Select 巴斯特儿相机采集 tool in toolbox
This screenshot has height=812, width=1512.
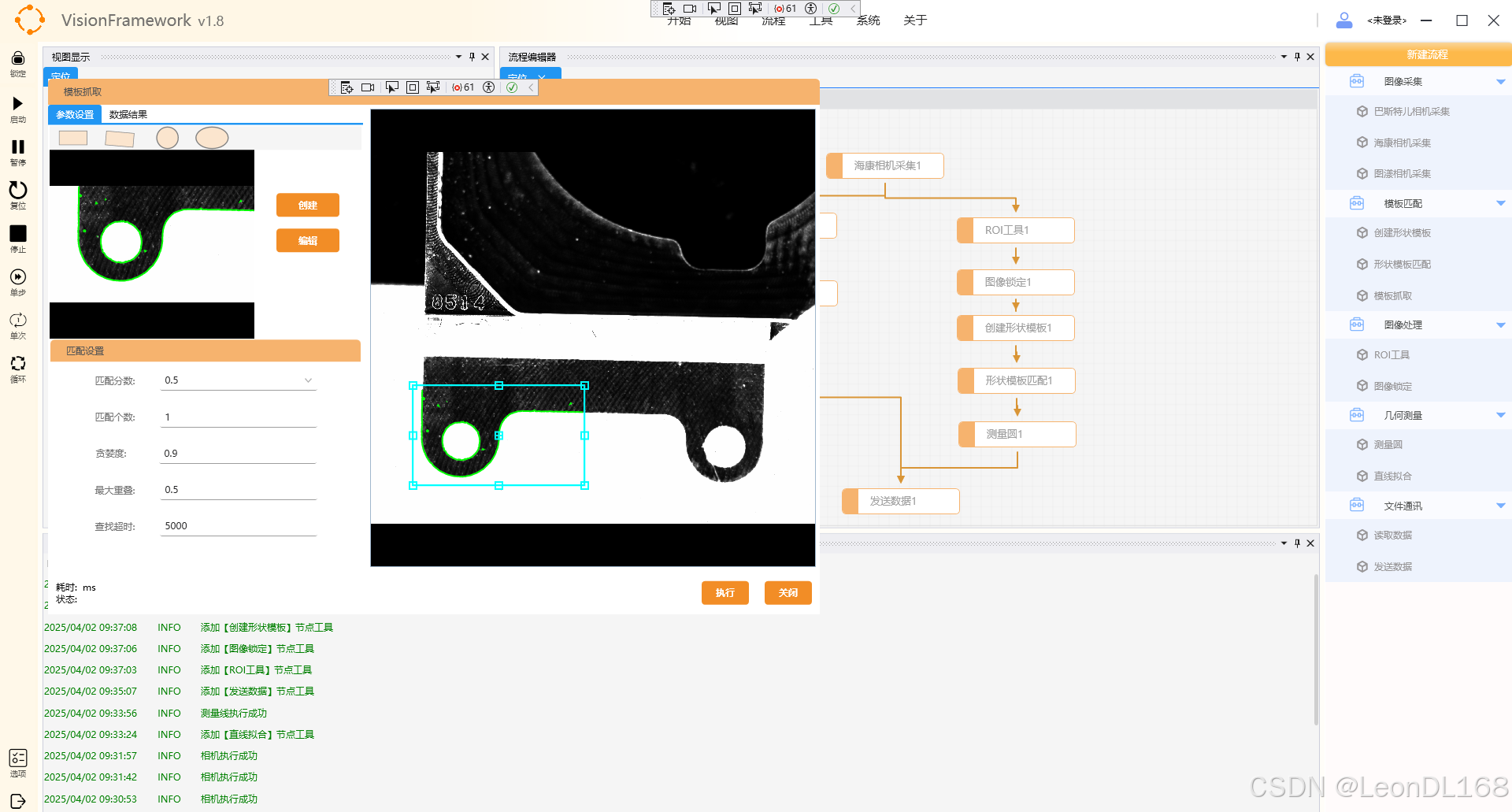pos(1411,112)
